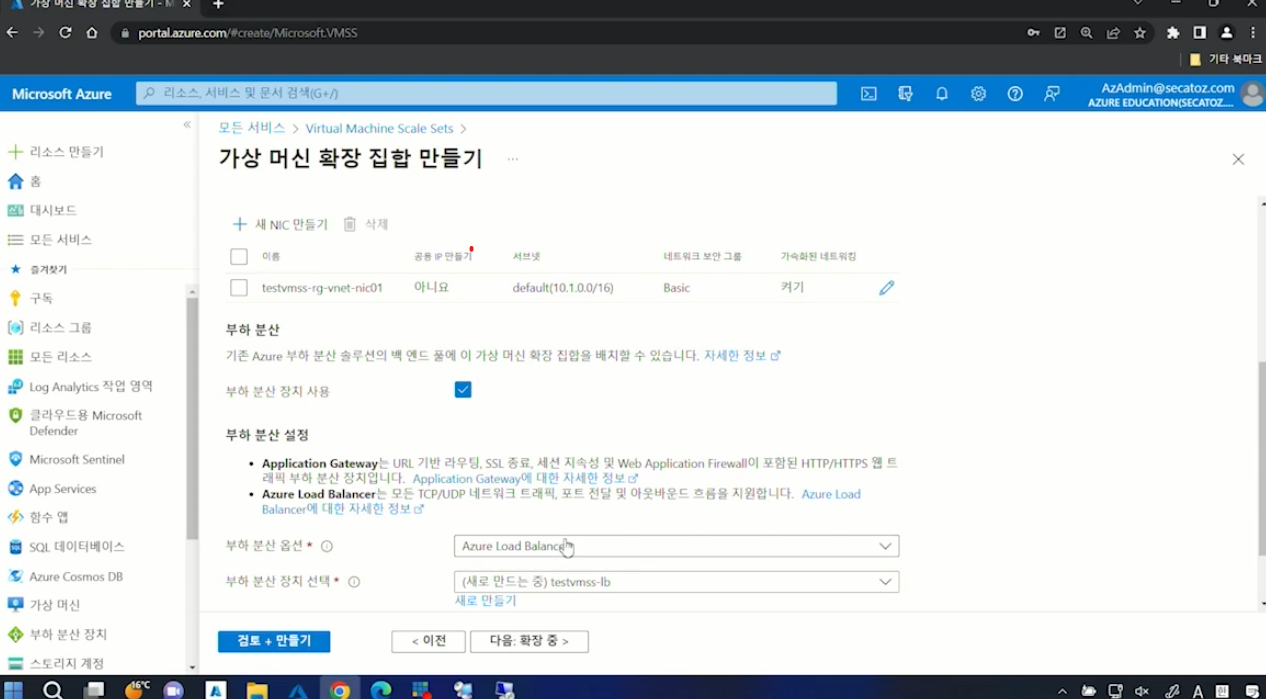Viewport: 1266px width, 699px height.
Task: Go to 홈 in sidebar
Action: (x=25, y=181)
